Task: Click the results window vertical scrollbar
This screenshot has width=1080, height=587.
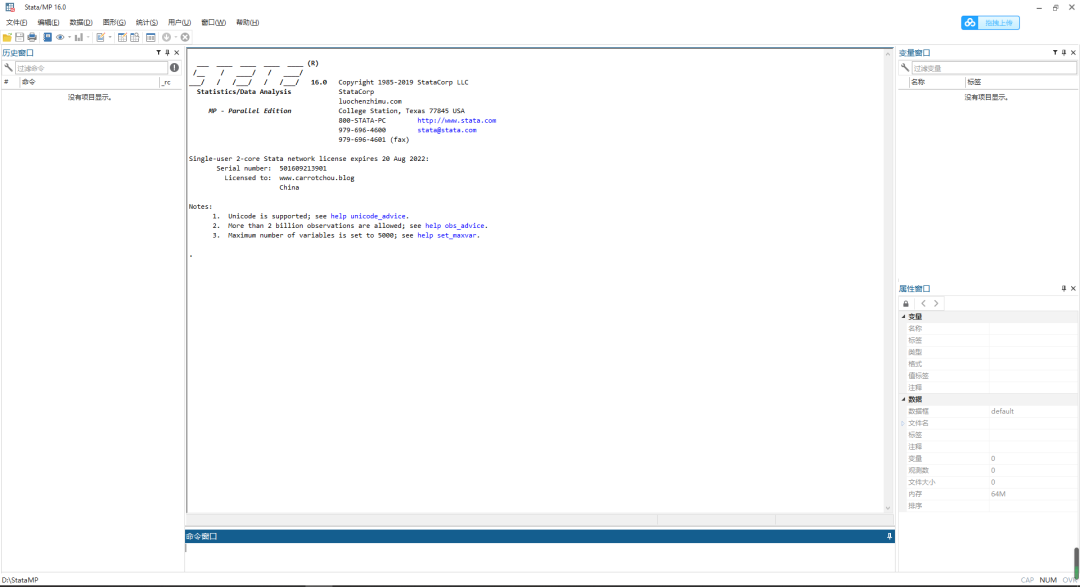Action: [x=888, y=280]
